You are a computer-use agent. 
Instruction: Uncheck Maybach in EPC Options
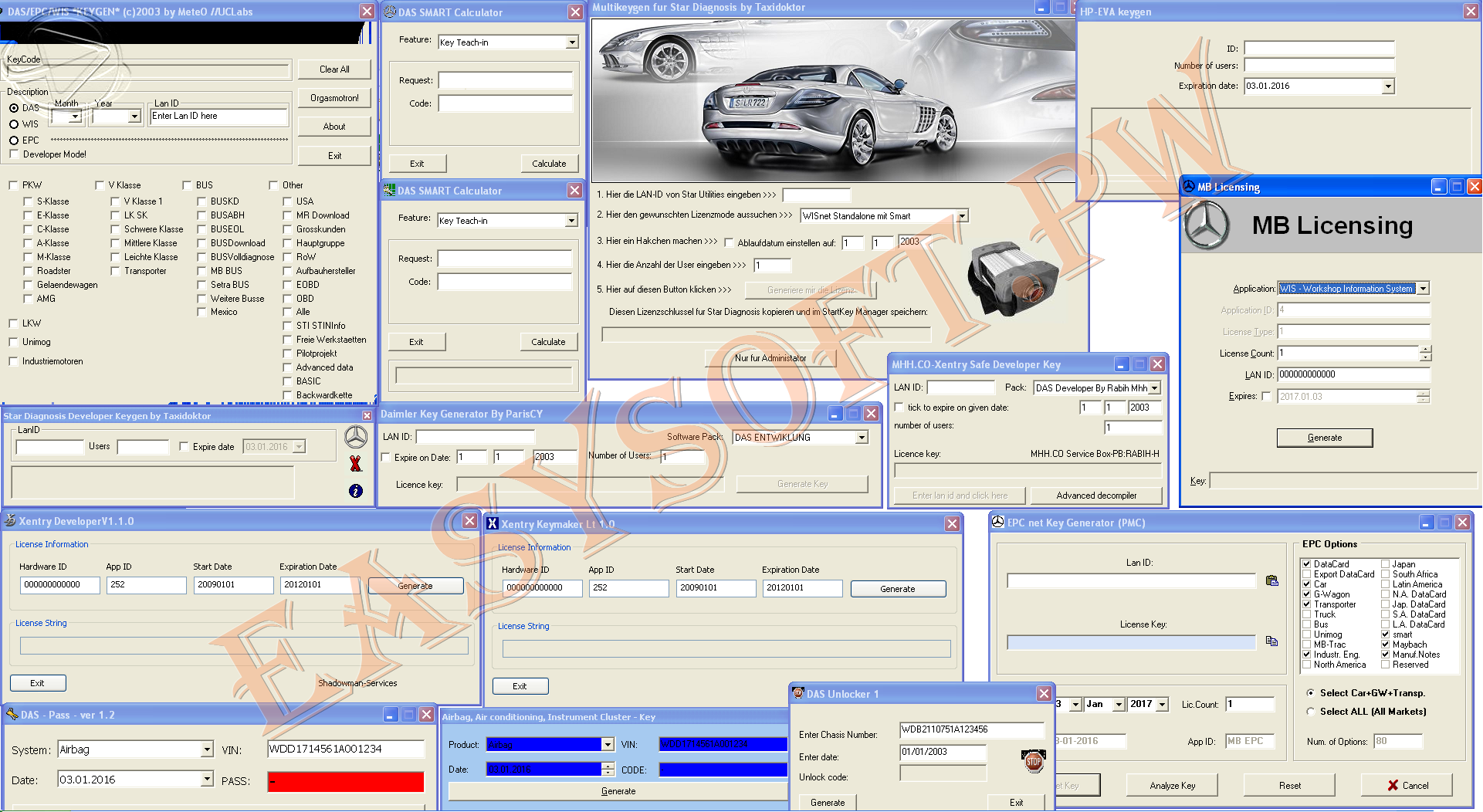(x=1386, y=645)
